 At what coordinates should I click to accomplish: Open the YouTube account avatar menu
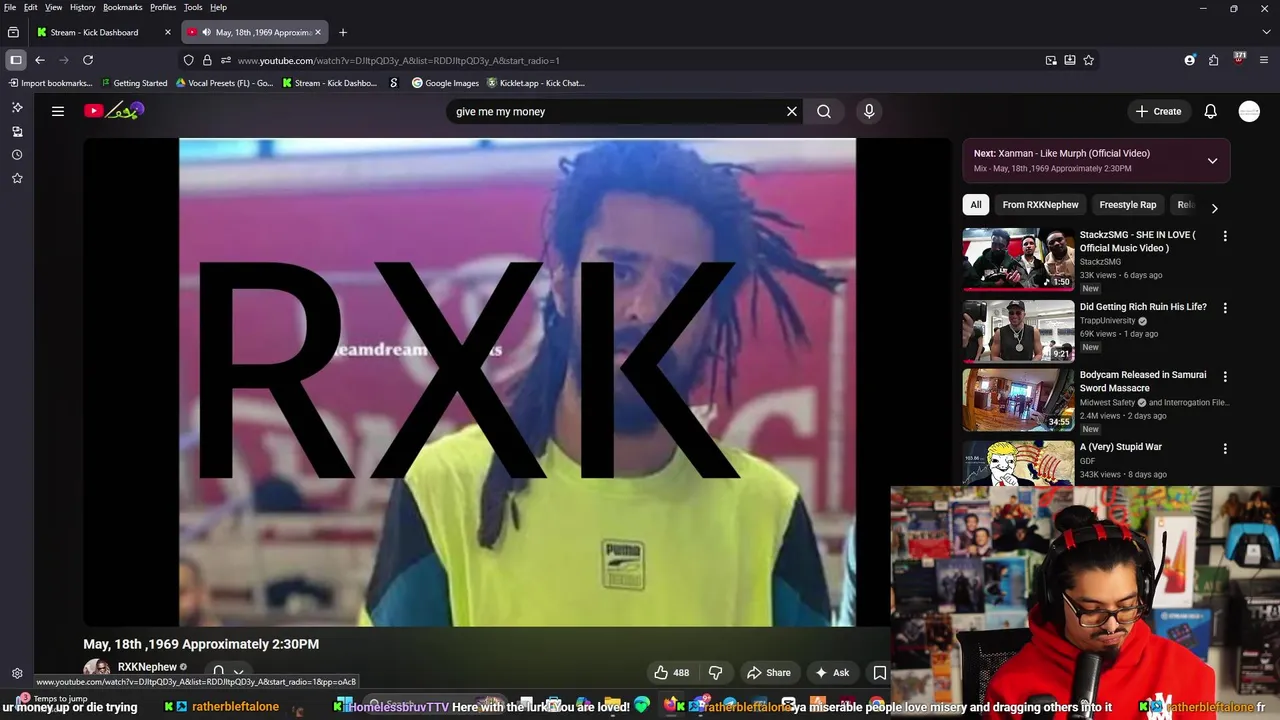coord(1249,111)
